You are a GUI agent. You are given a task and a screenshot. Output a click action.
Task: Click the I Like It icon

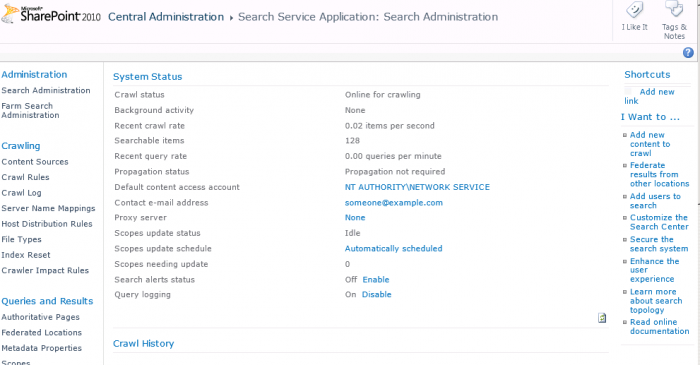coord(634,10)
